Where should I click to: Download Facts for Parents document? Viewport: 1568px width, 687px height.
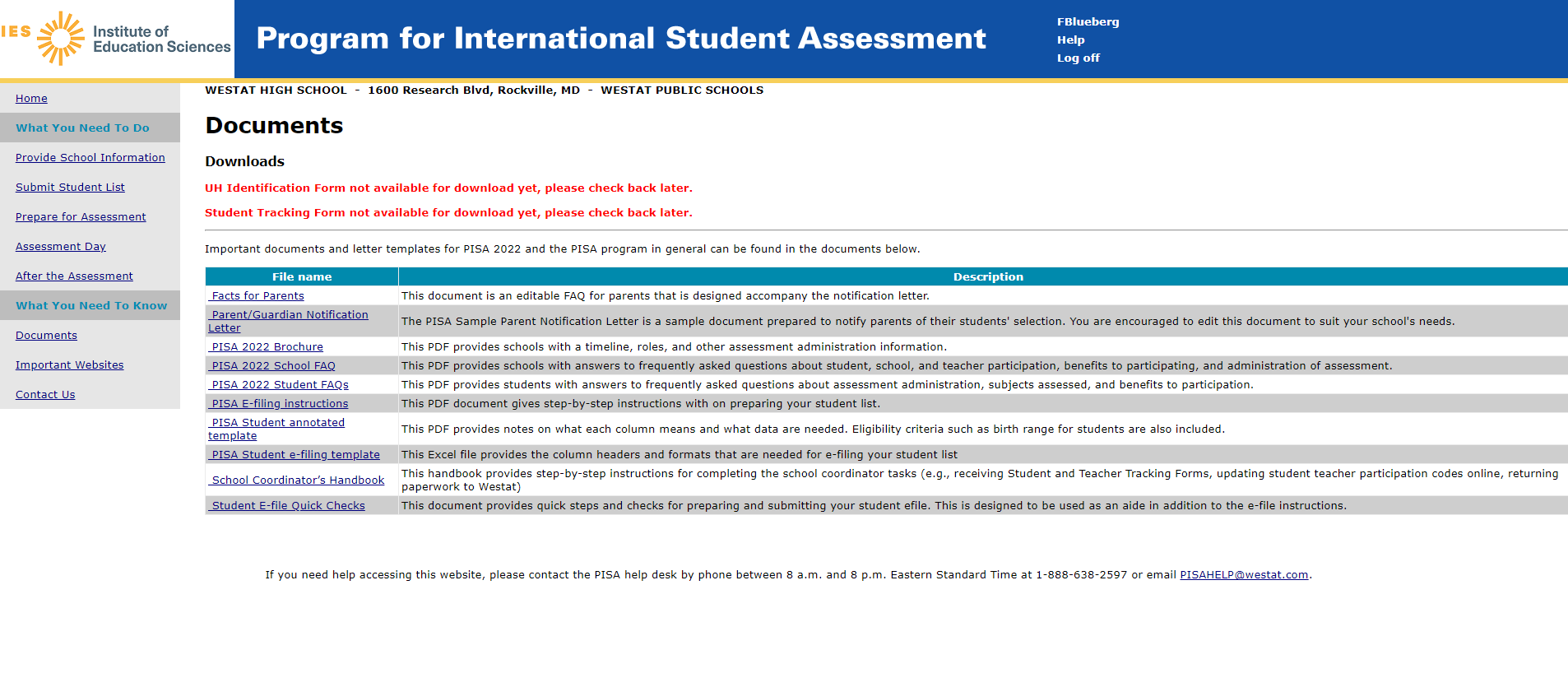tap(257, 295)
